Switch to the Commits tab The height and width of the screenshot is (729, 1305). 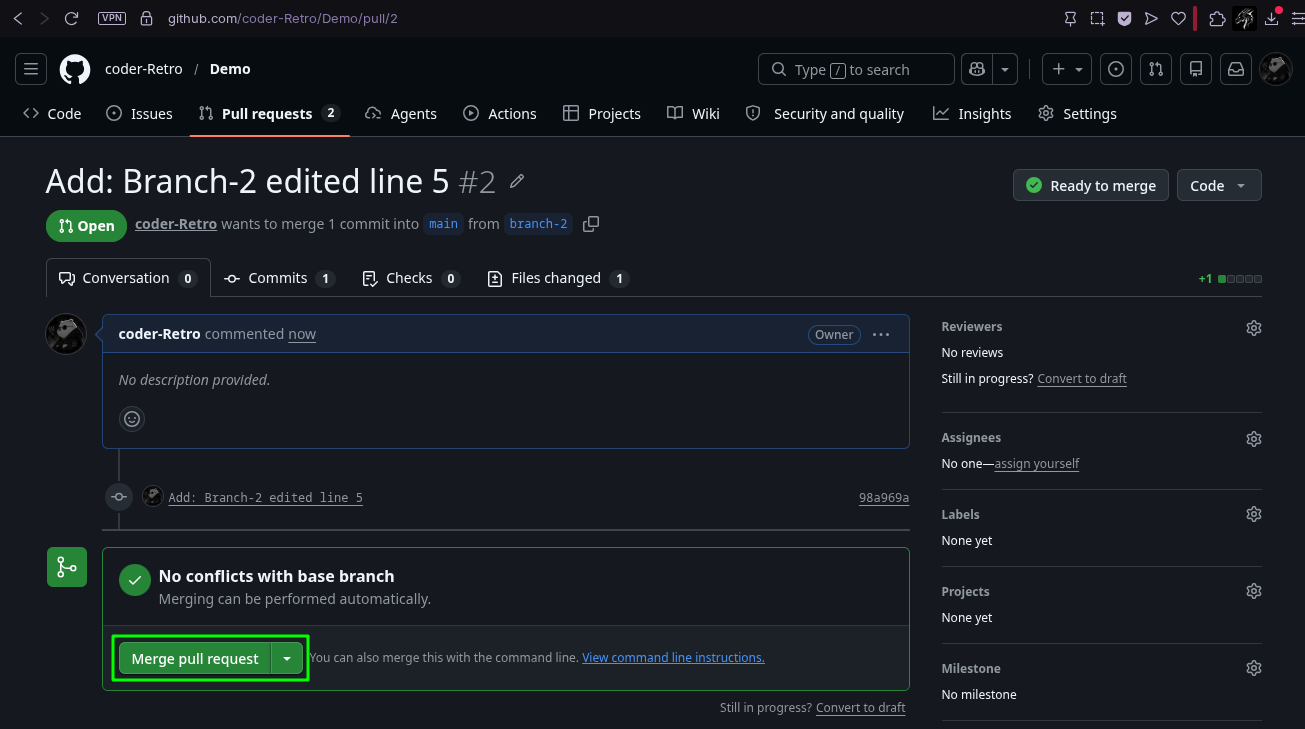click(279, 278)
